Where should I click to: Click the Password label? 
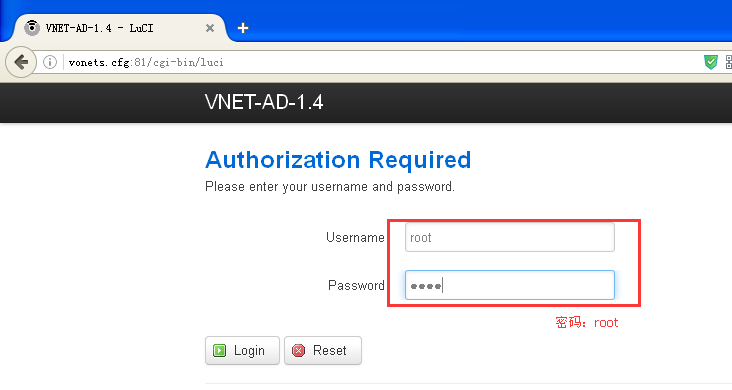356,285
